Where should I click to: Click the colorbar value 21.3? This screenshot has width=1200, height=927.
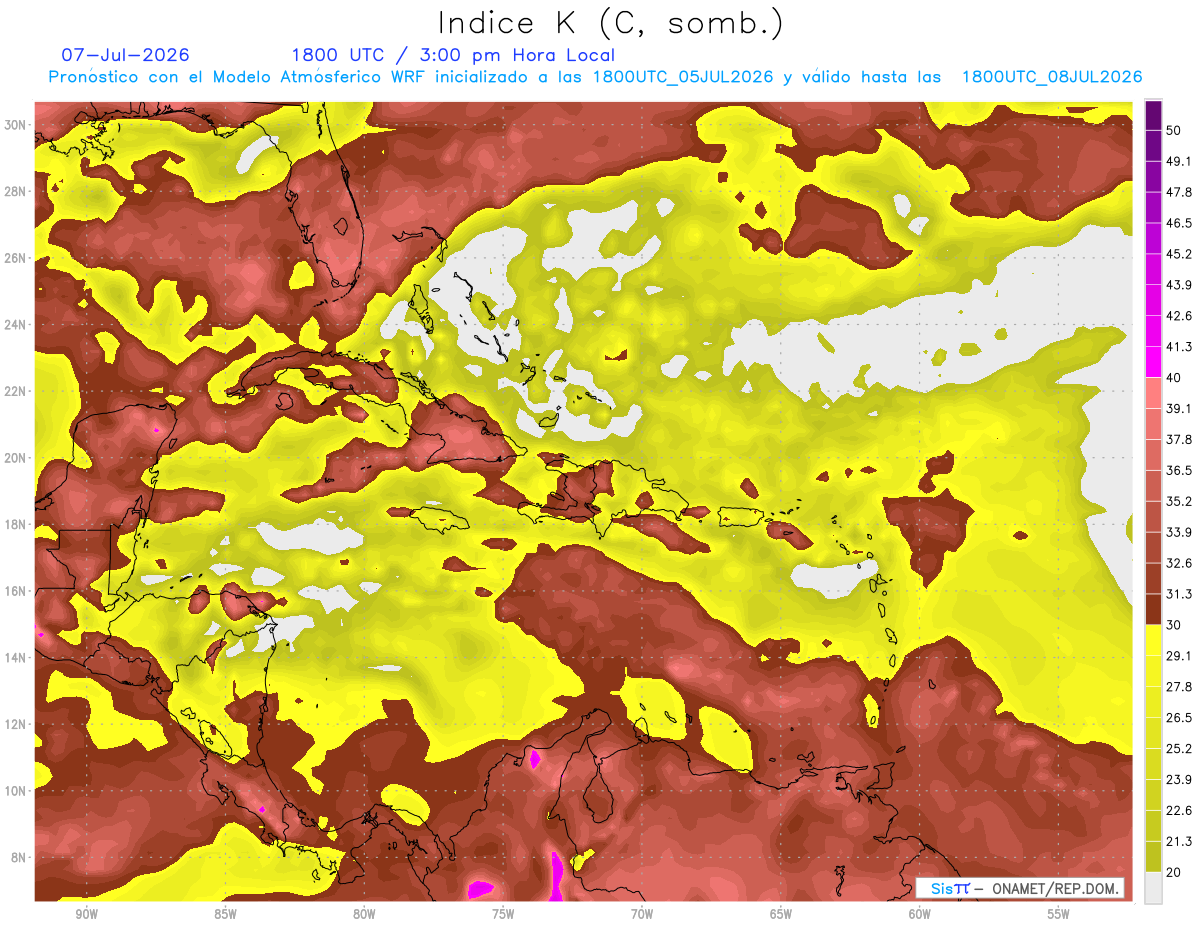[x=1179, y=841]
